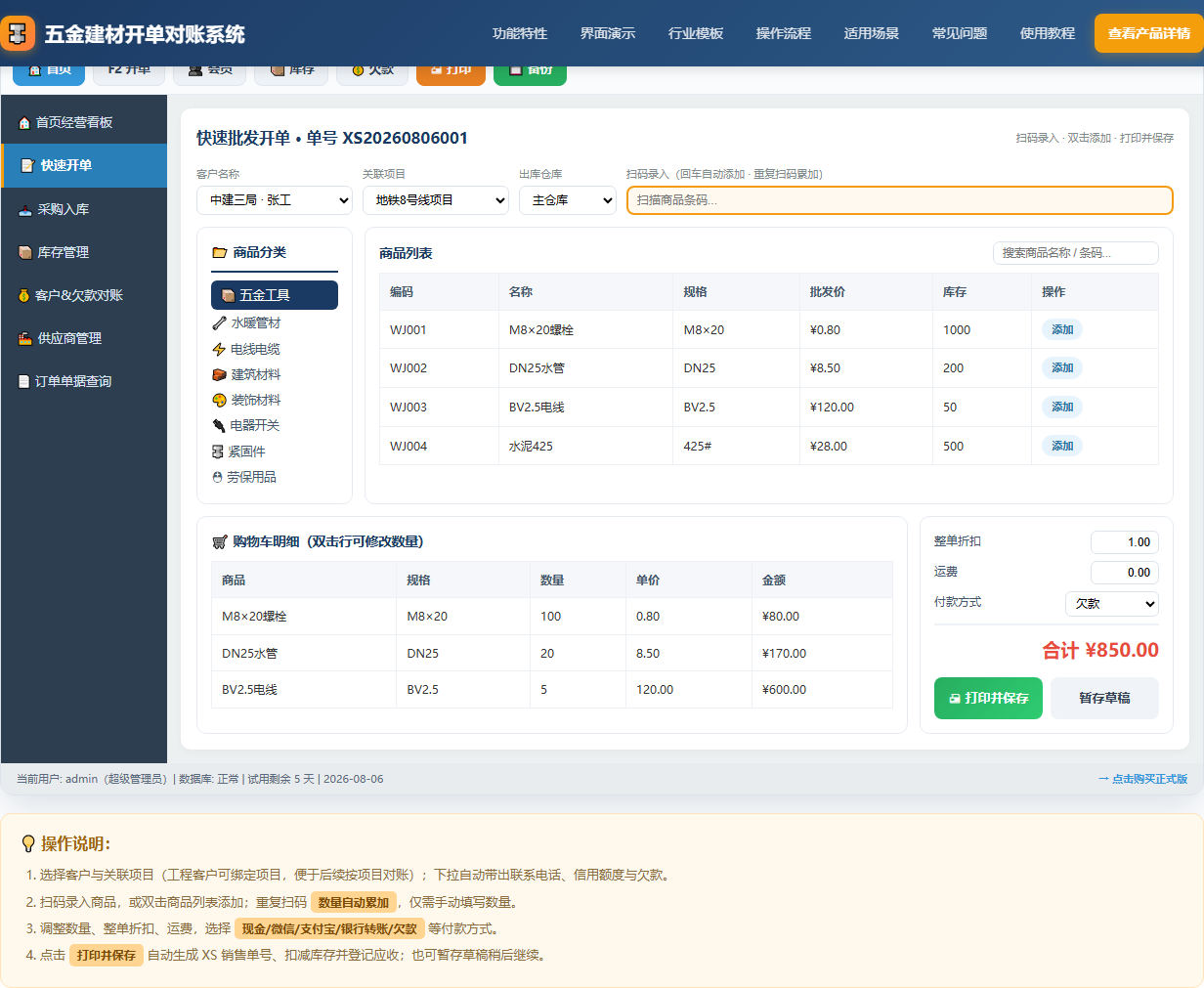1204x988 pixels.
Task: Go to 操作流程 nav item
Action: 784,33
